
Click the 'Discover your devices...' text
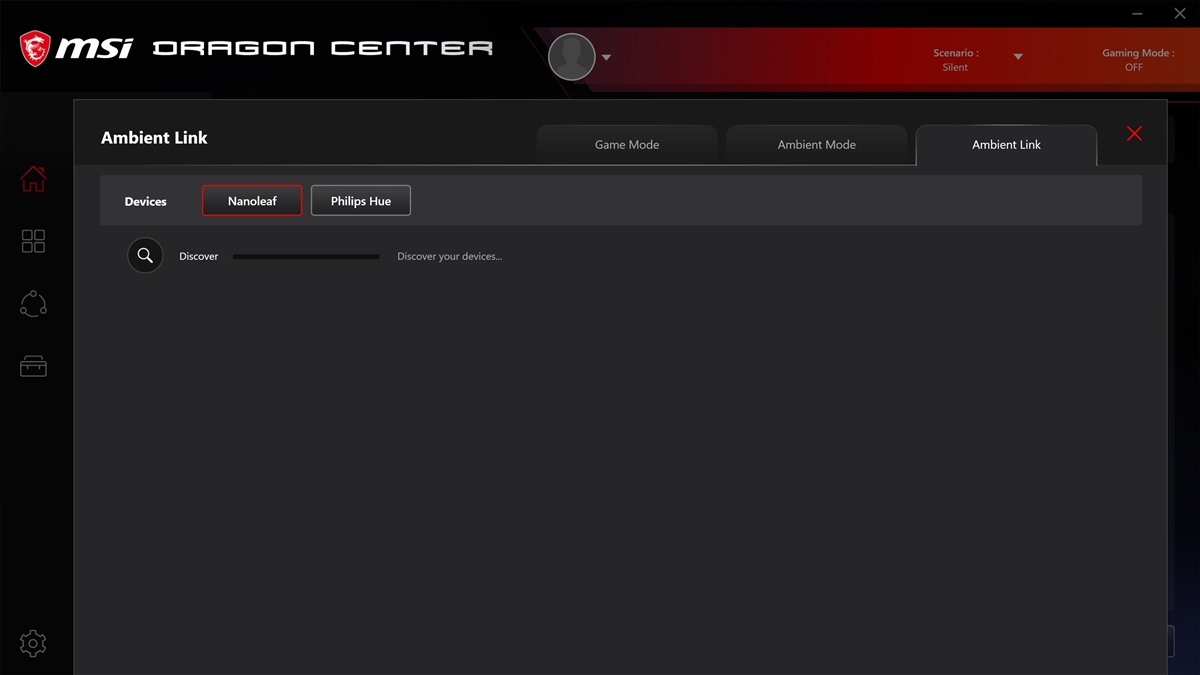coord(450,257)
